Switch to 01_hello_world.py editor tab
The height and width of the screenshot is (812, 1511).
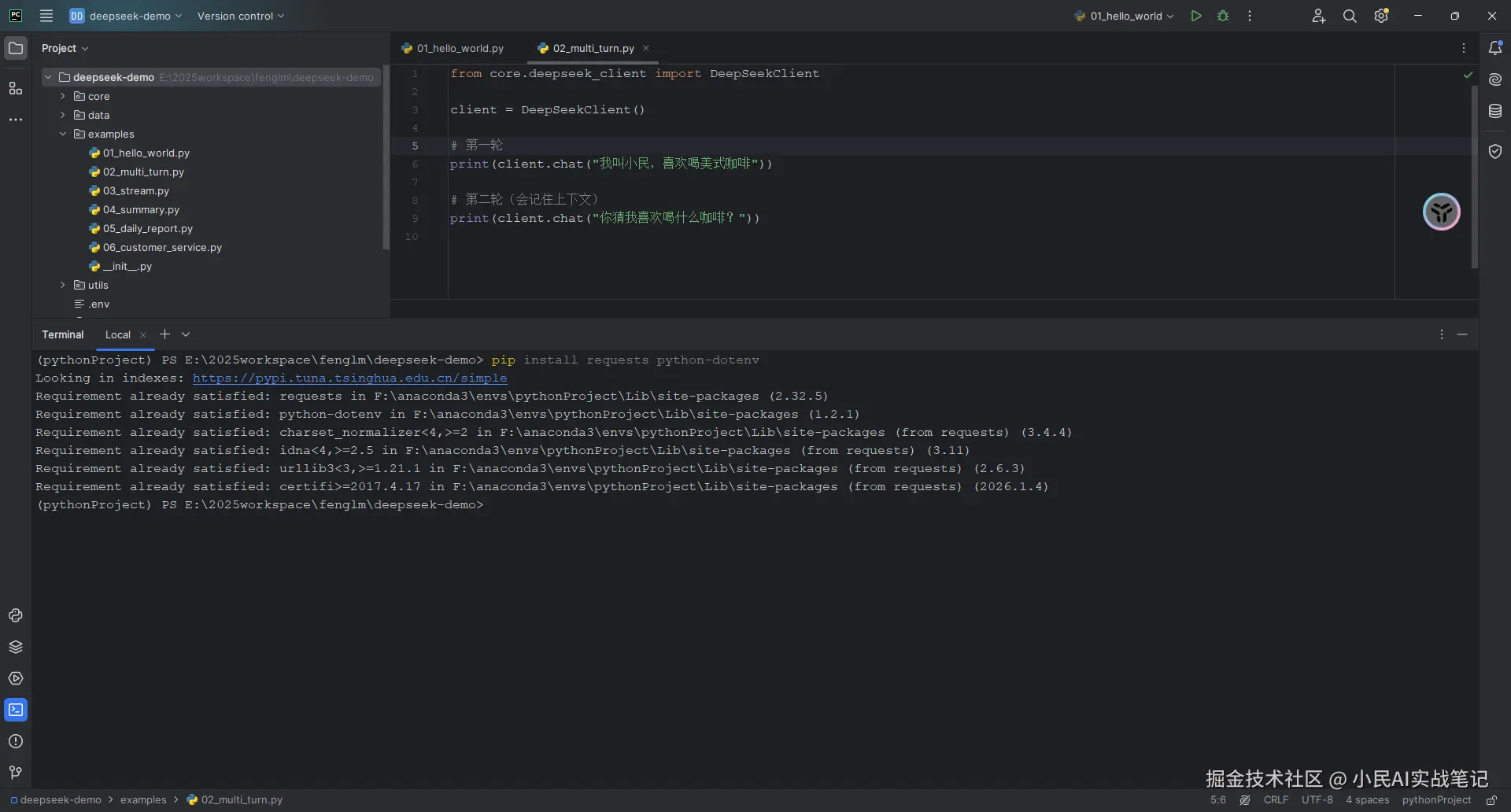453,48
